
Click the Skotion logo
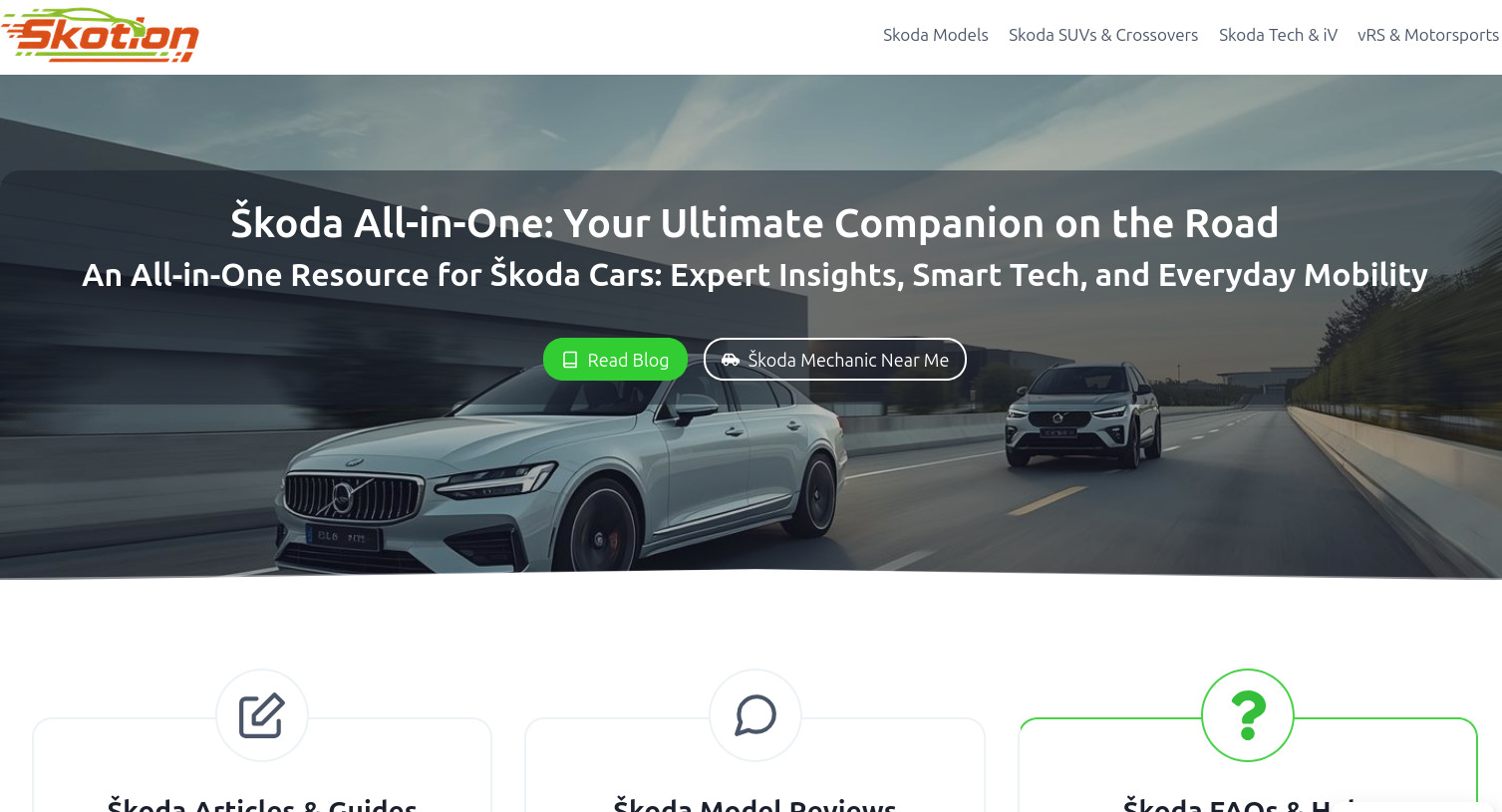100,36
